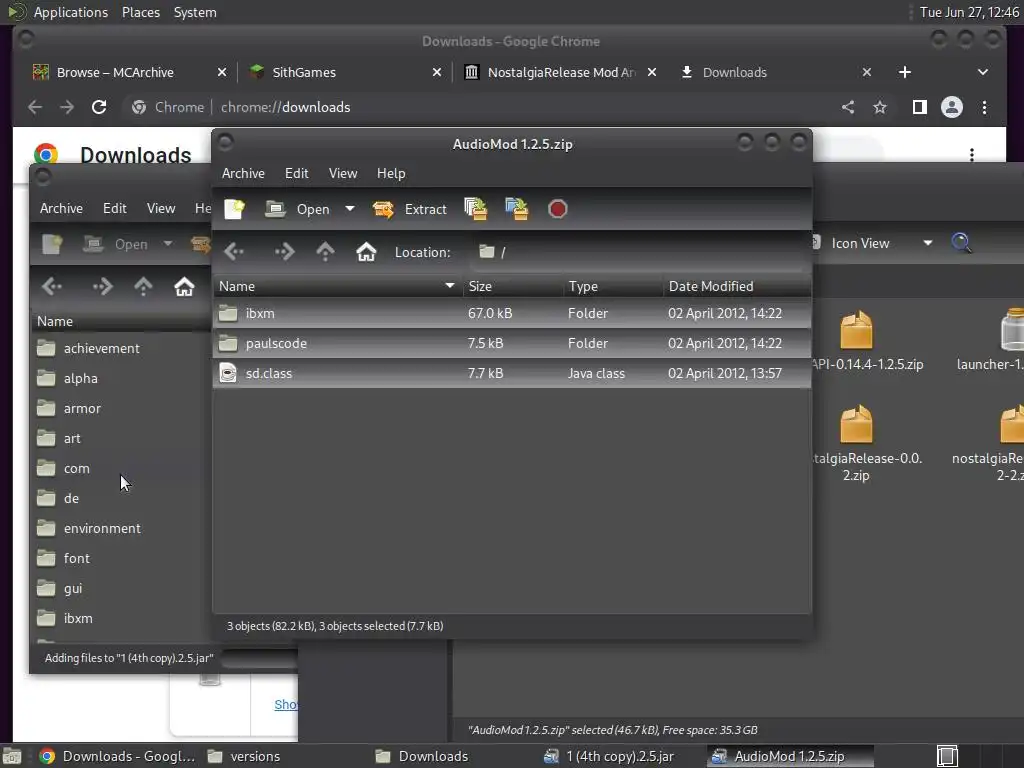The image size is (1024, 768).
Task: Click the sd.class Java class file icon
Action: click(228, 374)
